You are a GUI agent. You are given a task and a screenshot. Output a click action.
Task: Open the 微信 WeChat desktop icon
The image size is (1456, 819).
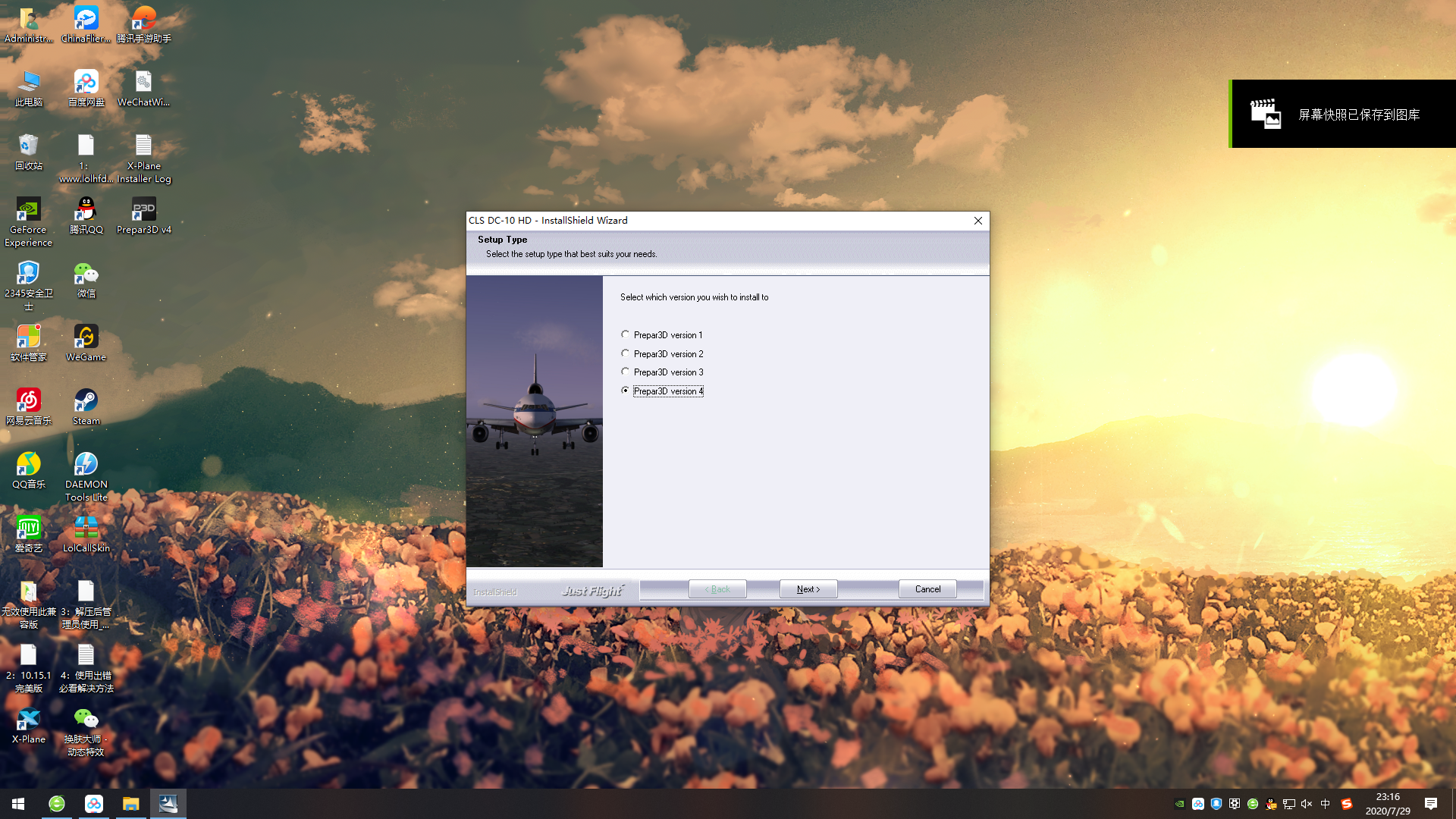click(x=86, y=280)
